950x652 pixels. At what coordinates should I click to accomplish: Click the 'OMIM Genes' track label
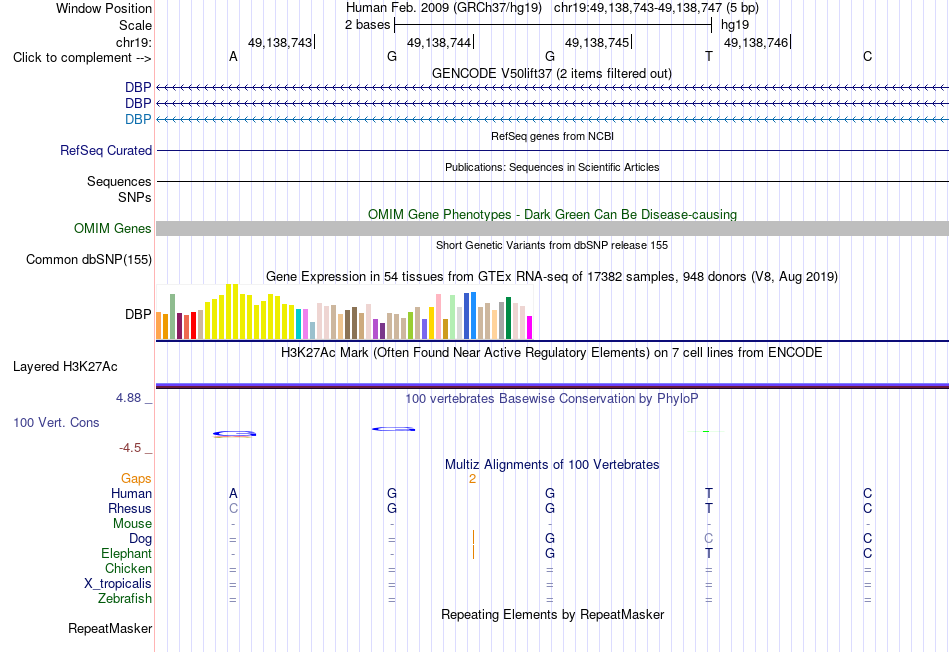pyautogui.click(x=113, y=228)
